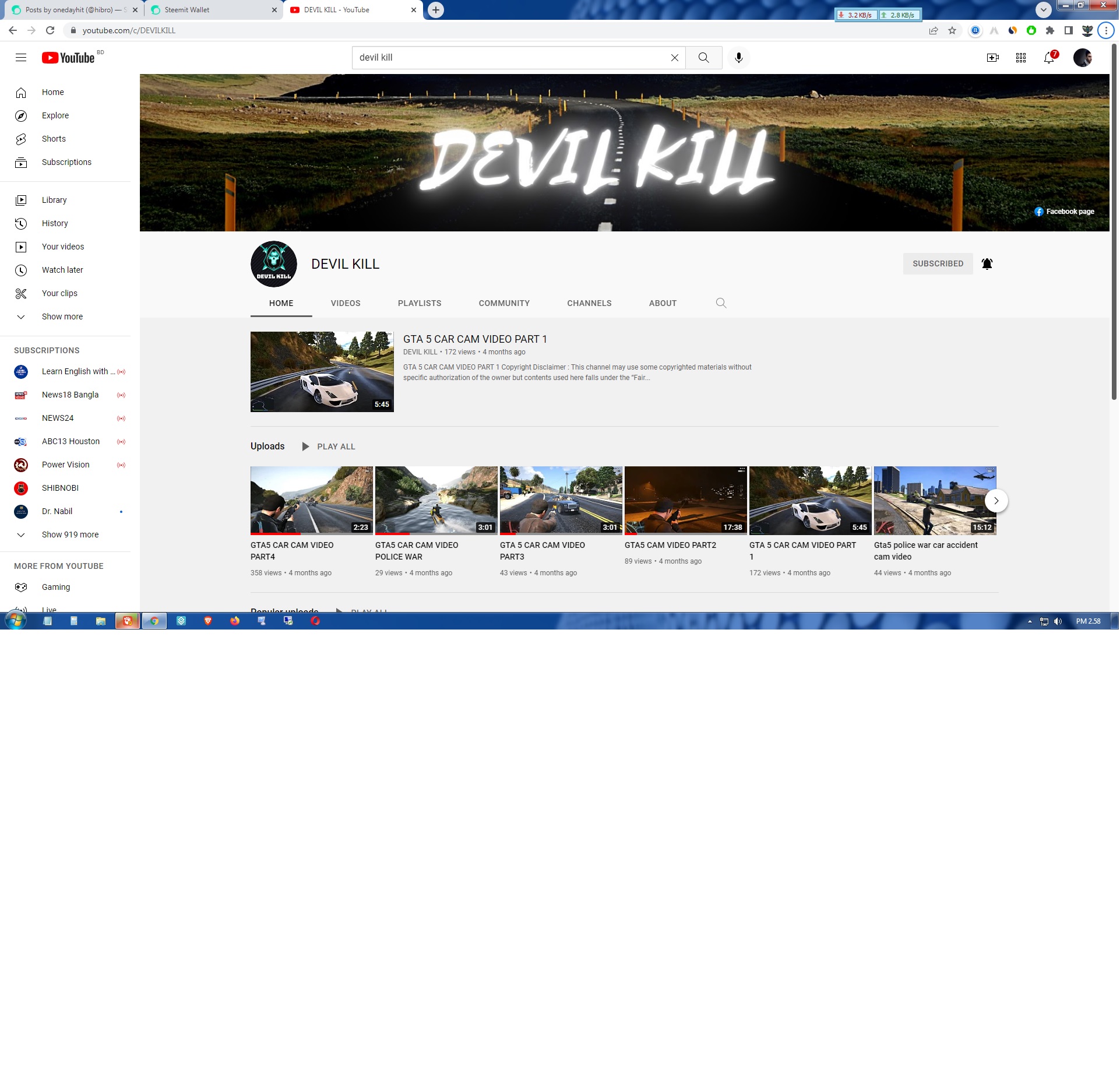The height and width of the screenshot is (1090, 1120).
Task: Open the YouTube apps grid icon
Action: [1020, 58]
